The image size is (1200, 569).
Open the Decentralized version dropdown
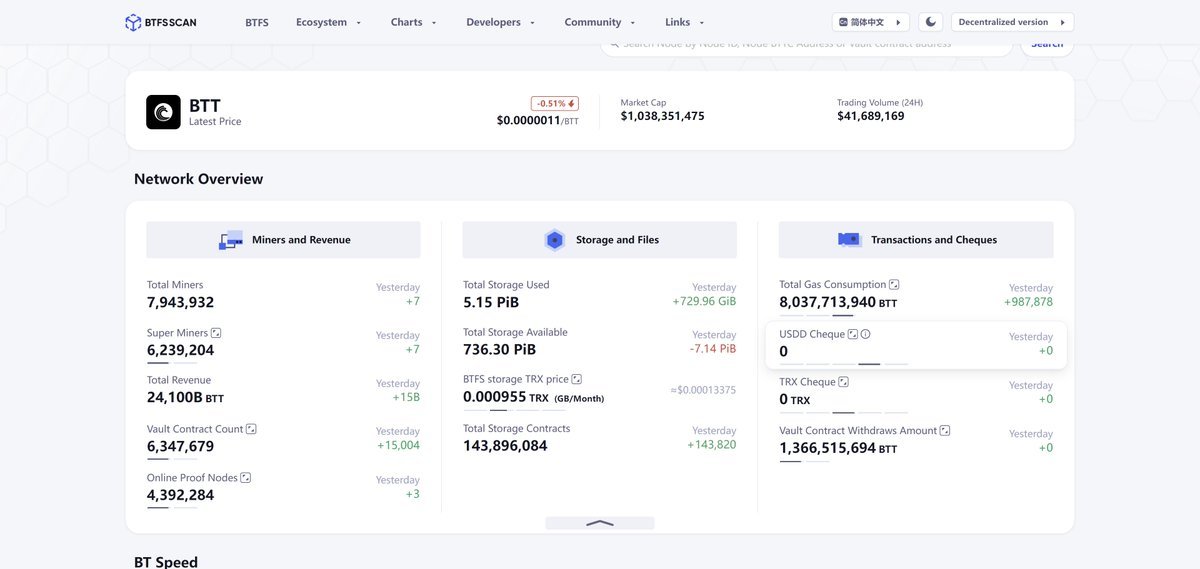point(1012,22)
